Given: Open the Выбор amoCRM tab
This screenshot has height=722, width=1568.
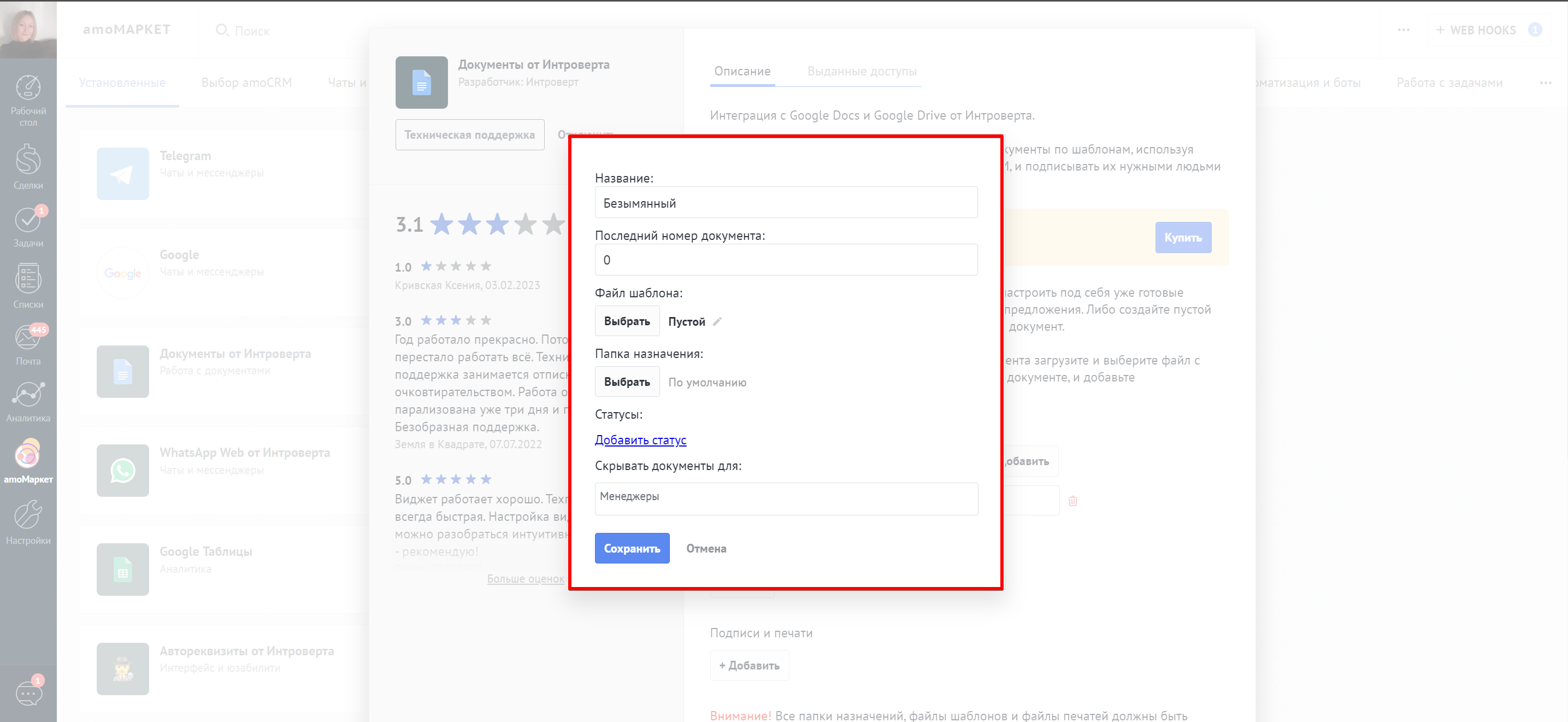Looking at the screenshot, I should tap(246, 83).
